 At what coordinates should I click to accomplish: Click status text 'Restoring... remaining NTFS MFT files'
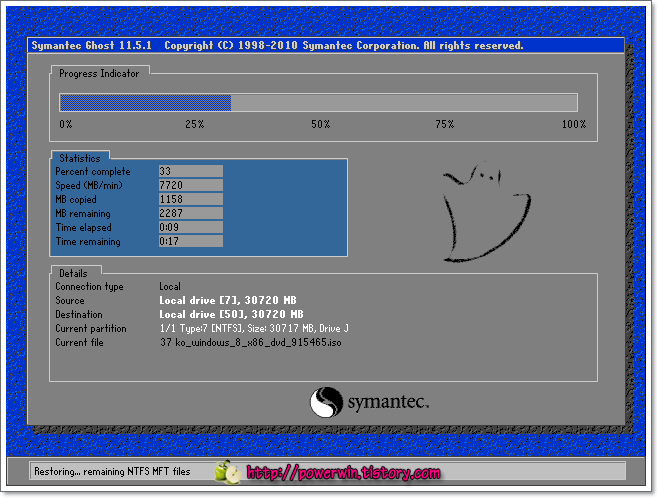112,472
